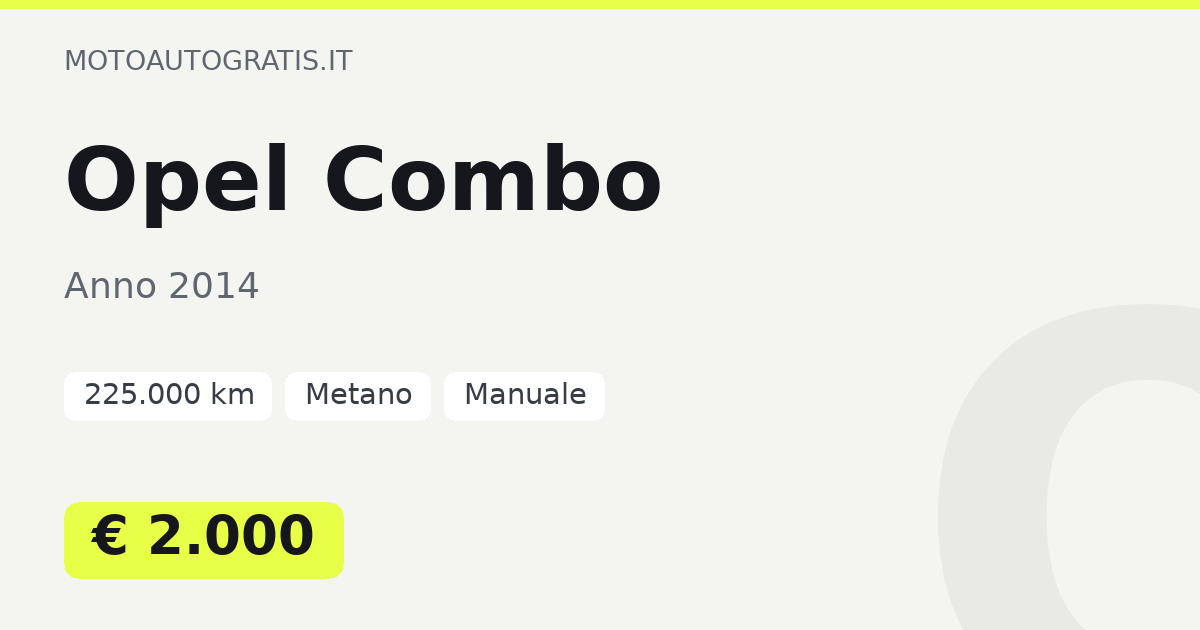1200x630 pixels.
Task: Choose the Metano fuel tag
Action: coord(358,396)
